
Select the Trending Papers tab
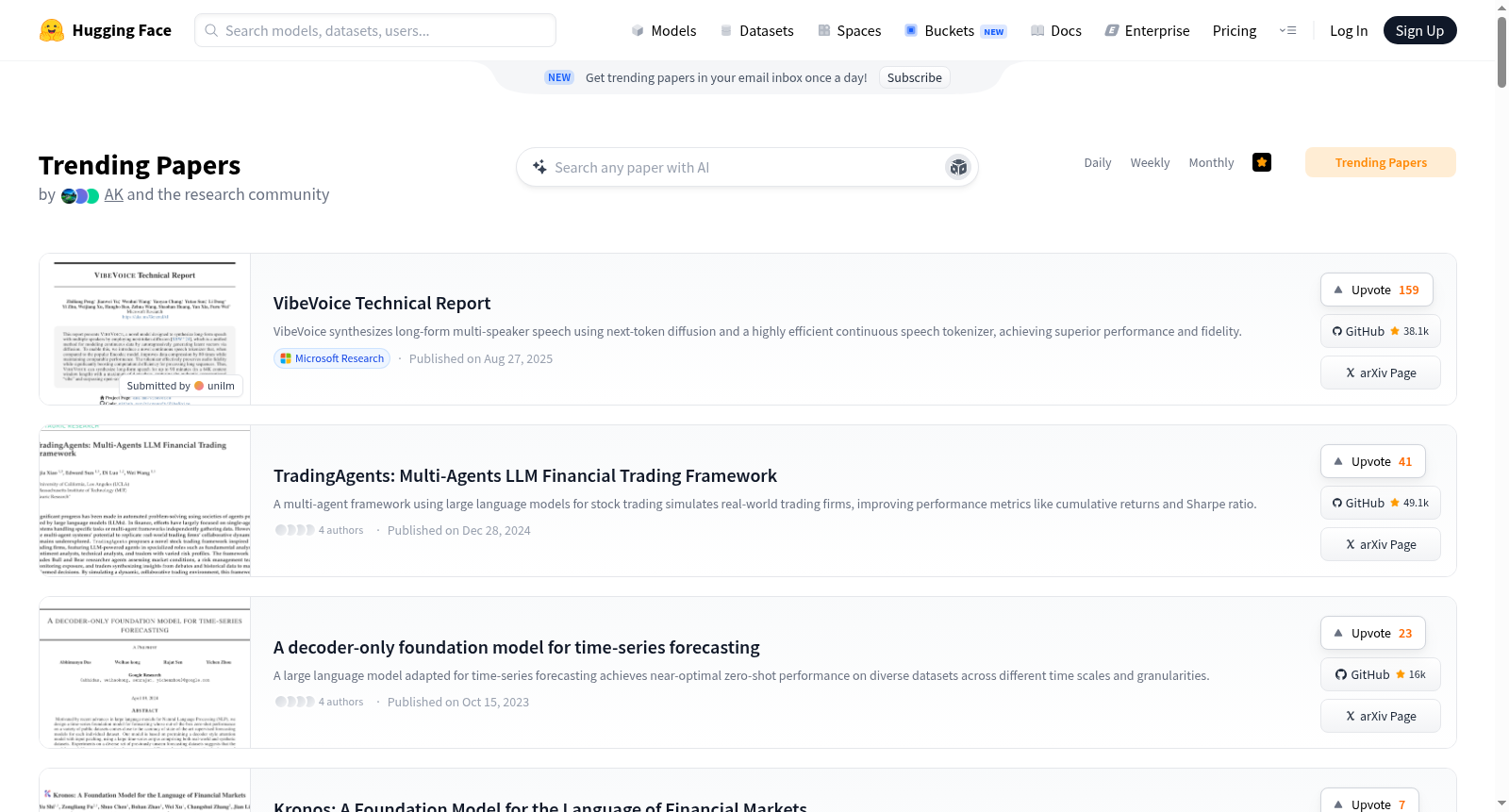[x=1381, y=162]
